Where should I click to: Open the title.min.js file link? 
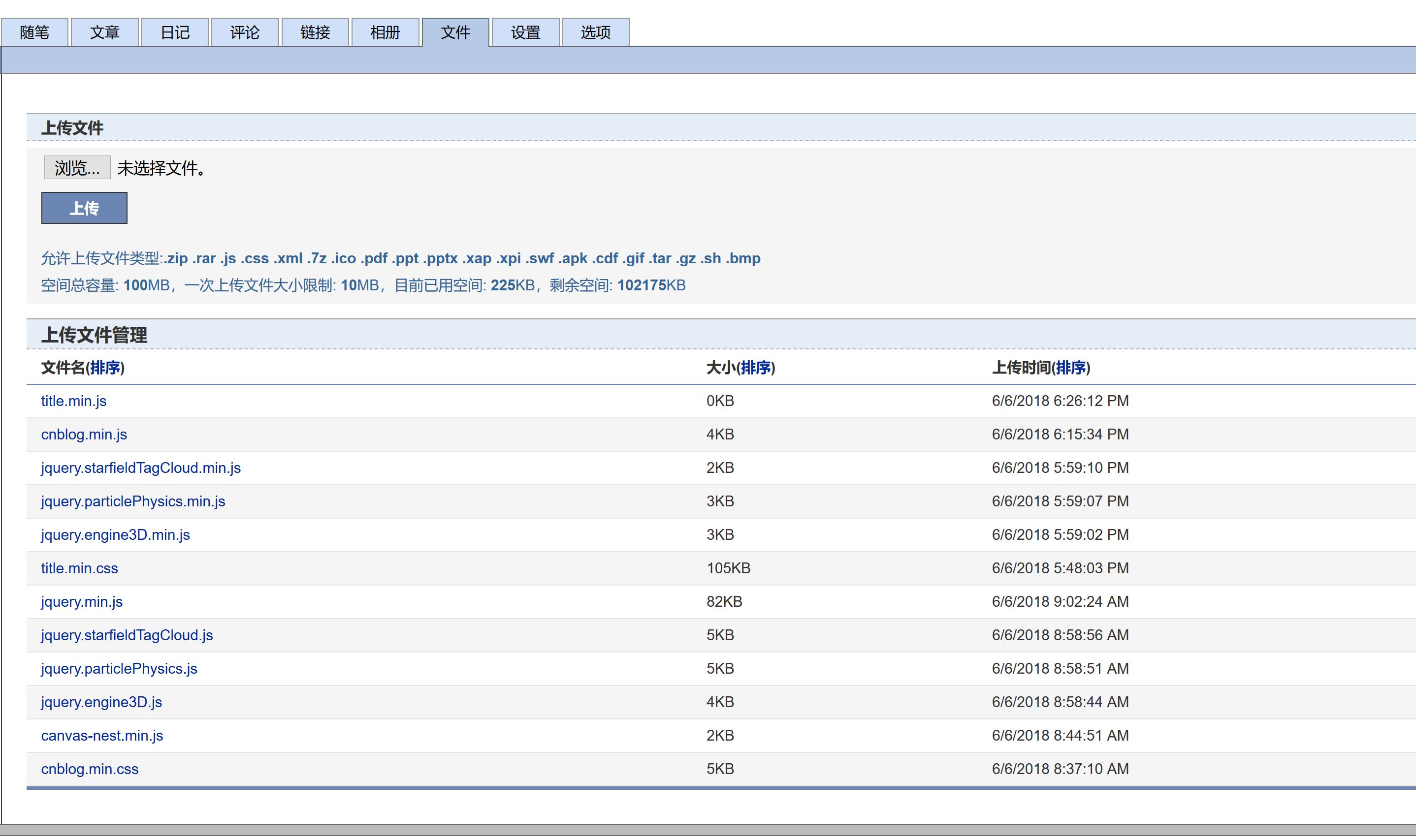[x=73, y=402]
